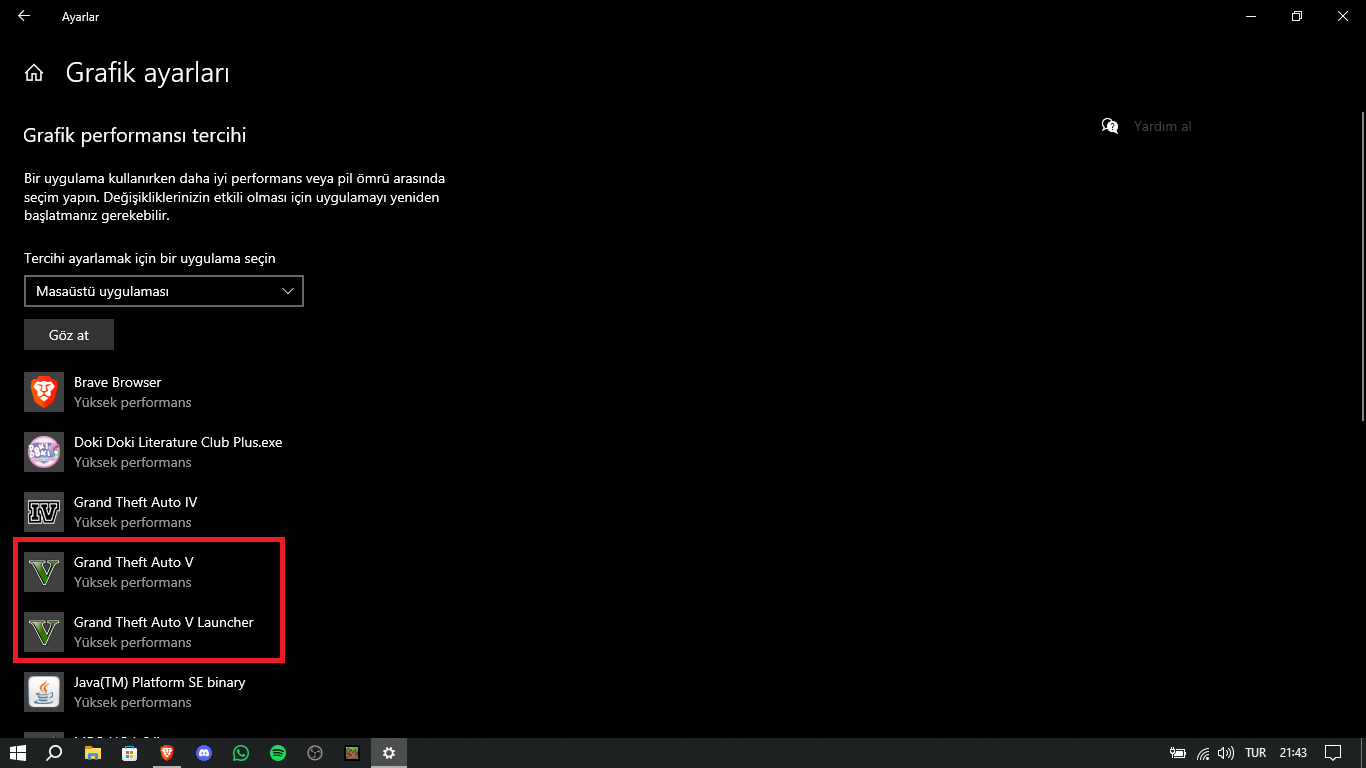The height and width of the screenshot is (768, 1366).
Task: Launch Microsoft Store from the taskbar
Action: tap(130, 753)
